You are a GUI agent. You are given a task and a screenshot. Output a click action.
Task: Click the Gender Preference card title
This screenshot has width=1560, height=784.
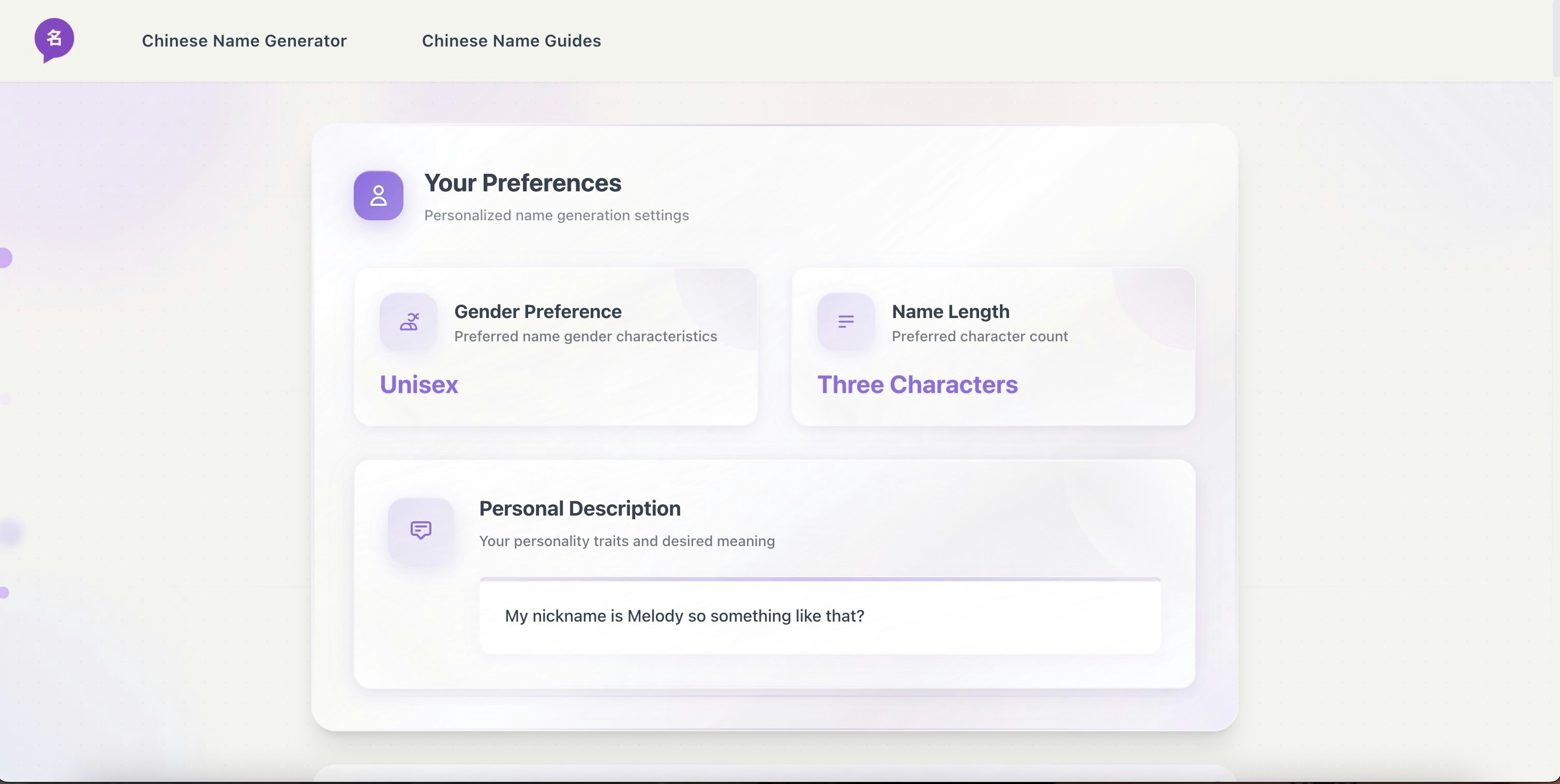point(538,311)
